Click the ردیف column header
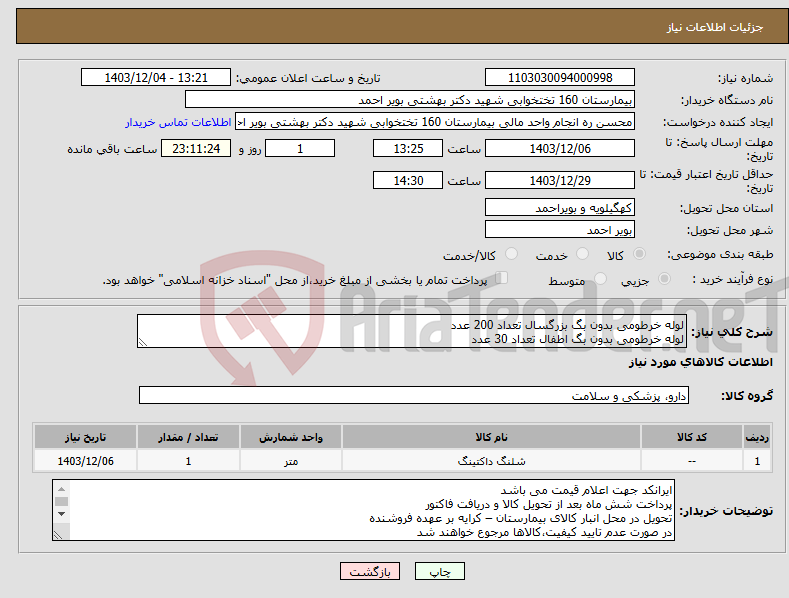The width and height of the screenshot is (789, 598). pos(757,437)
